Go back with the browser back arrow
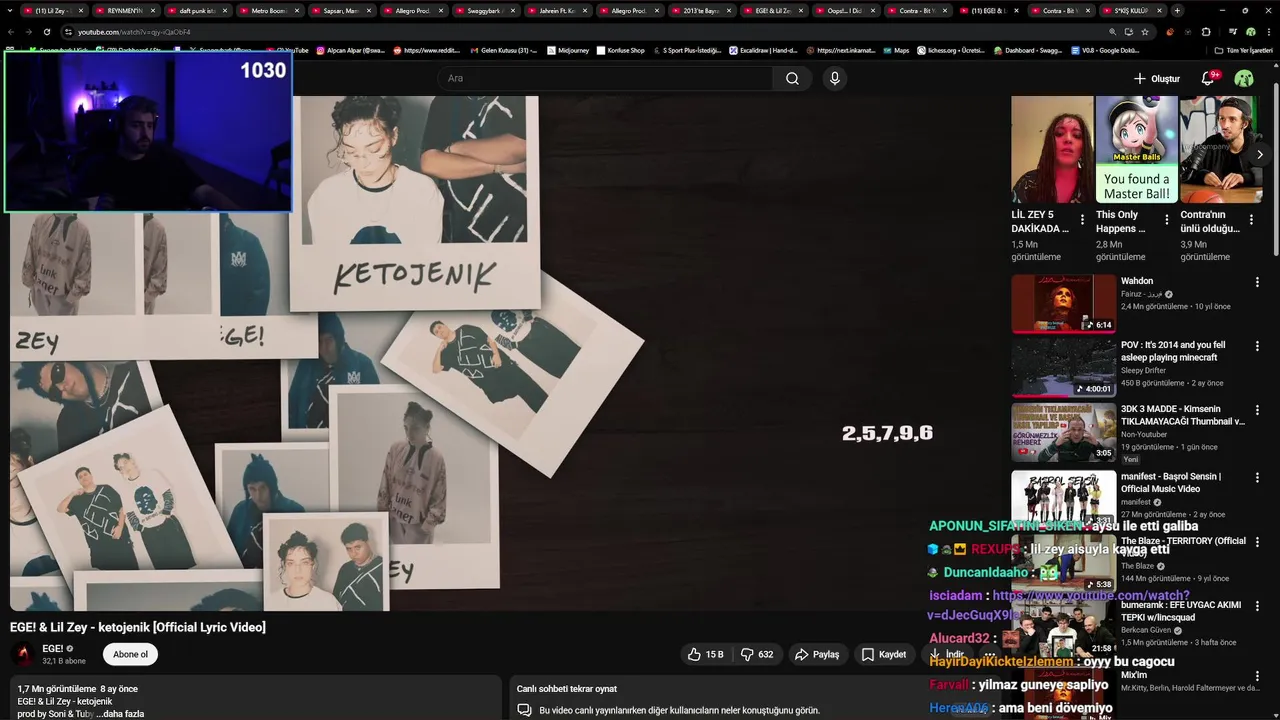 click(x=10, y=32)
